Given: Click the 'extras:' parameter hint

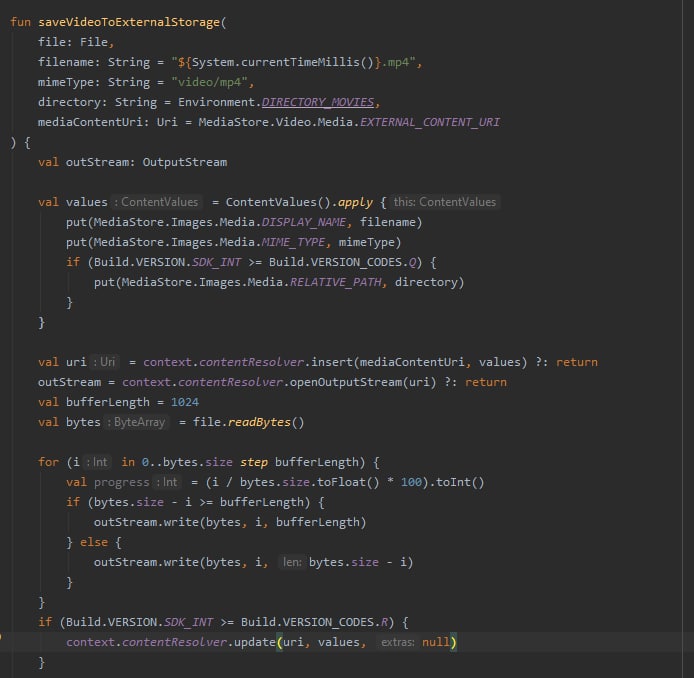Looking at the screenshot, I should coord(397,642).
